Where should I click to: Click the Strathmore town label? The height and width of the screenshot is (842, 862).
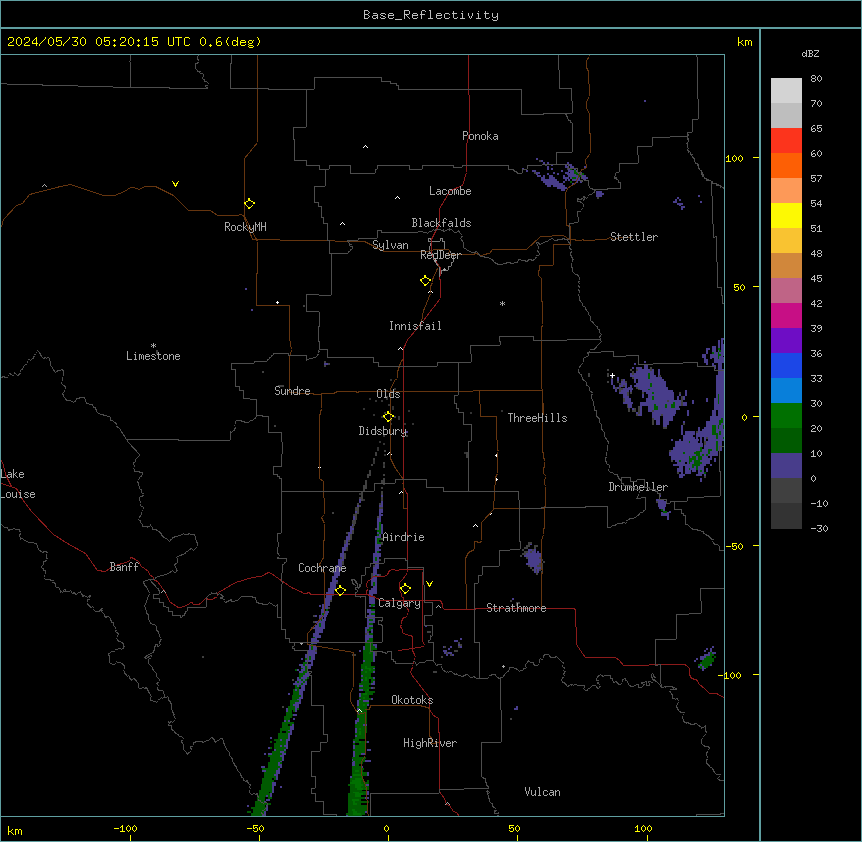tap(516, 608)
